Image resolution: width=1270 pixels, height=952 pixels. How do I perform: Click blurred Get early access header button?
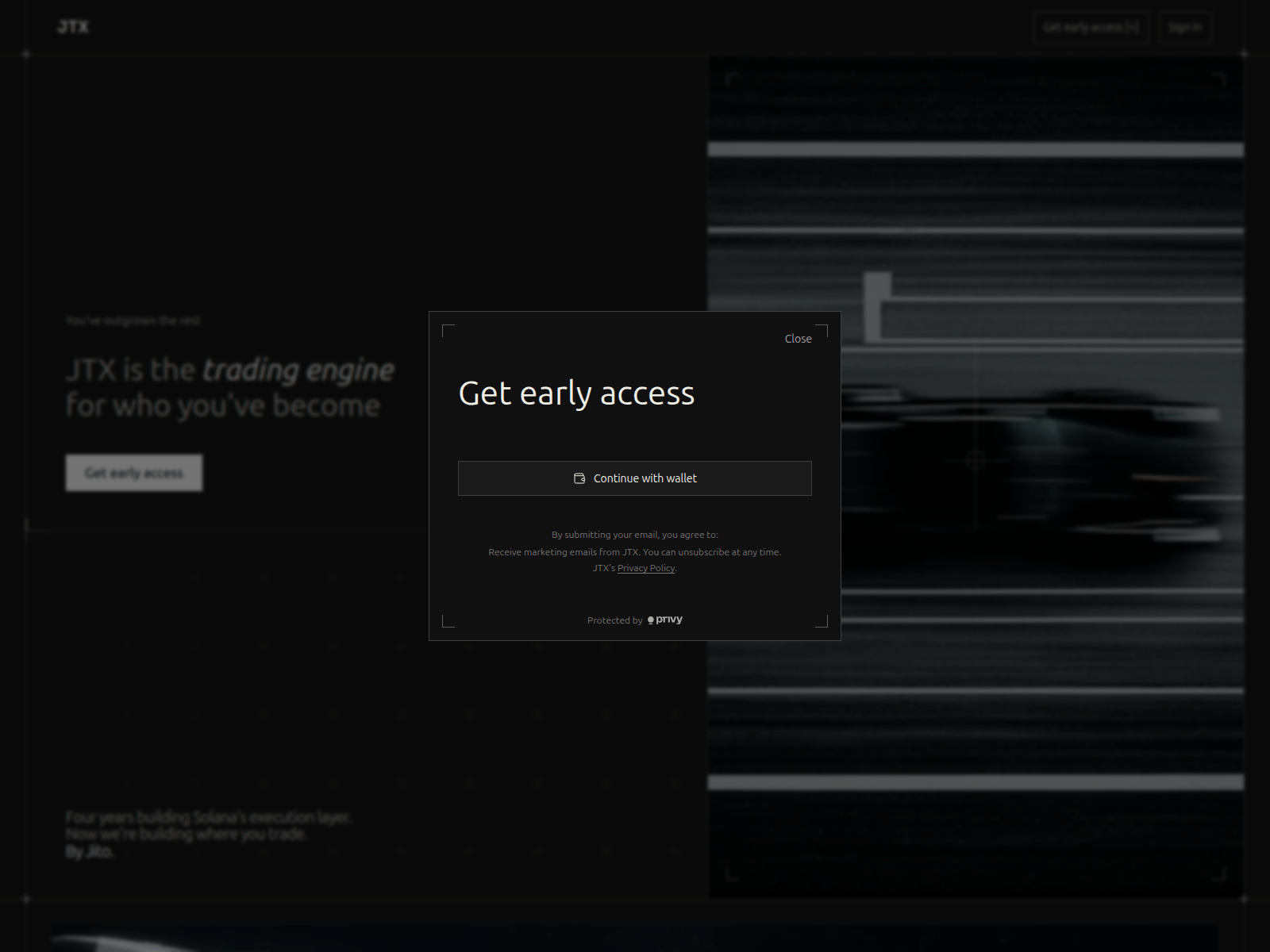point(1091,27)
